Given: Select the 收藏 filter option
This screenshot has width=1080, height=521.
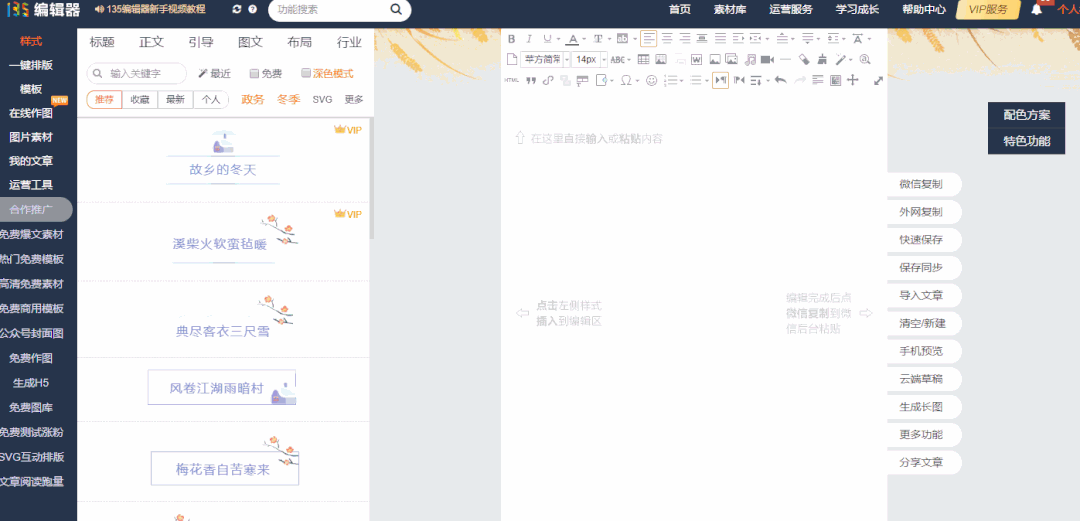Looking at the screenshot, I should click(140, 100).
